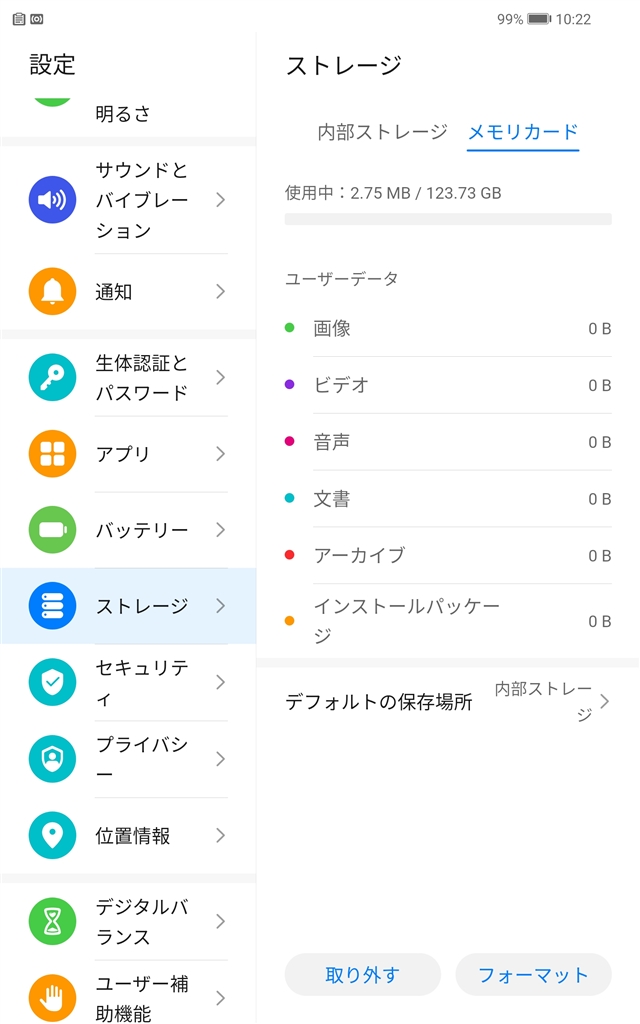The height and width of the screenshot is (1024, 640).
Task: Tap the blue Storage icon
Action: (52, 606)
